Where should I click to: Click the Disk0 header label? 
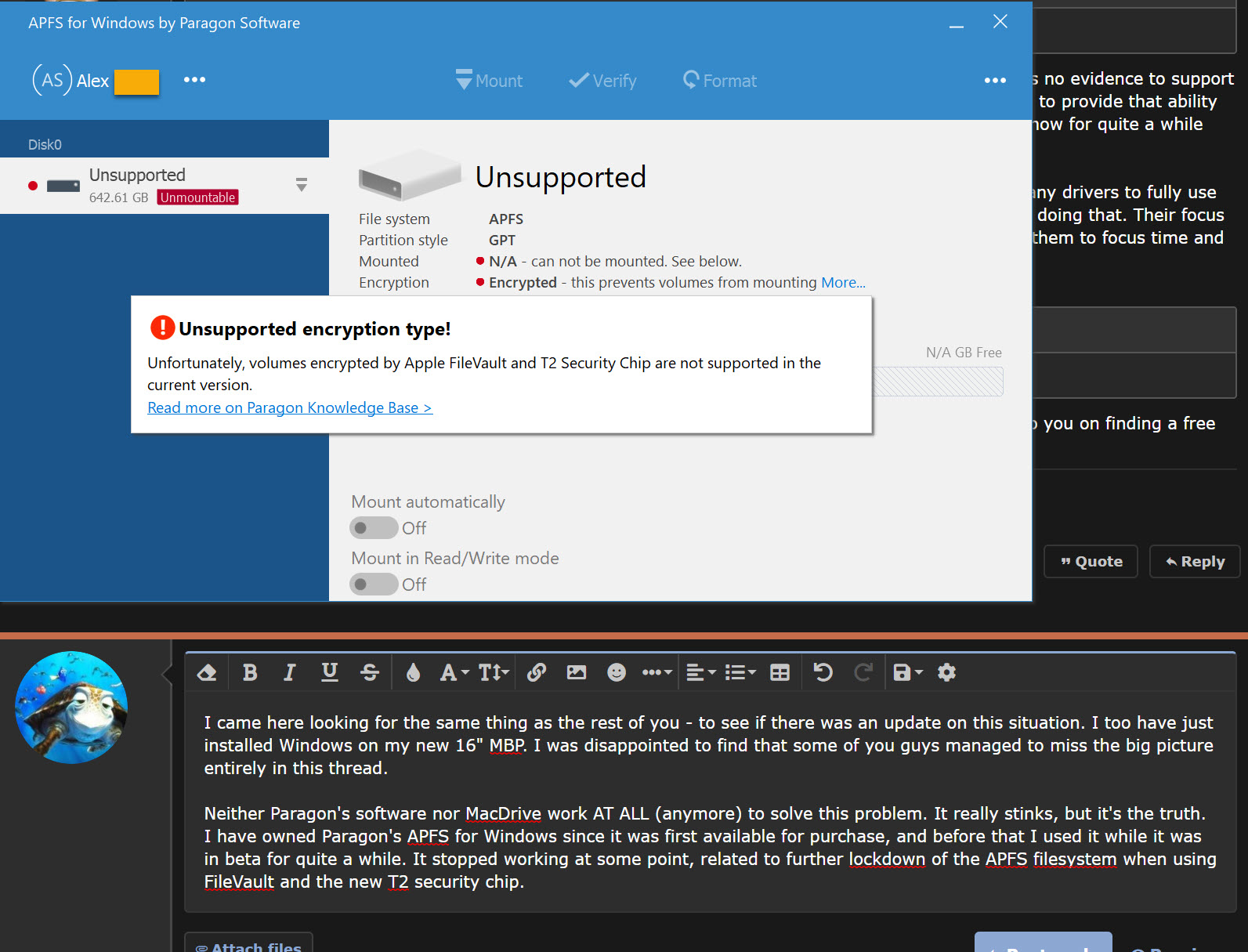pos(45,145)
